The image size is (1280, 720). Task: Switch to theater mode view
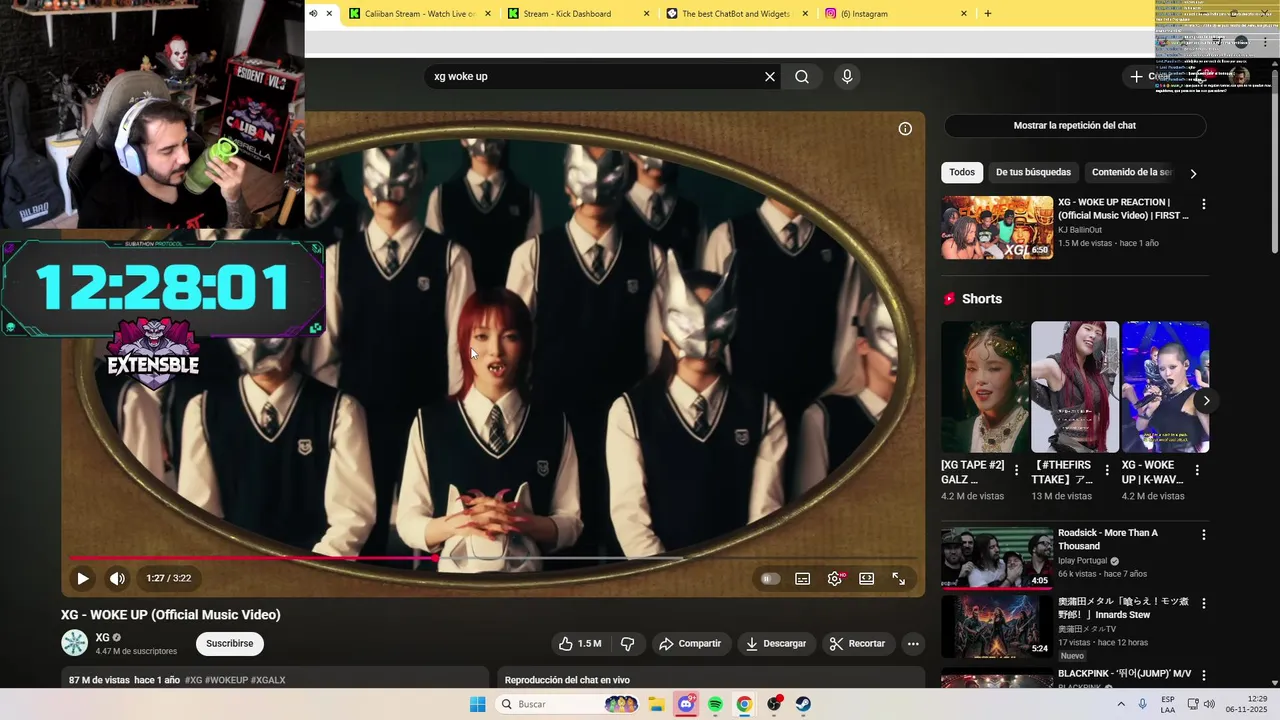tap(867, 579)
